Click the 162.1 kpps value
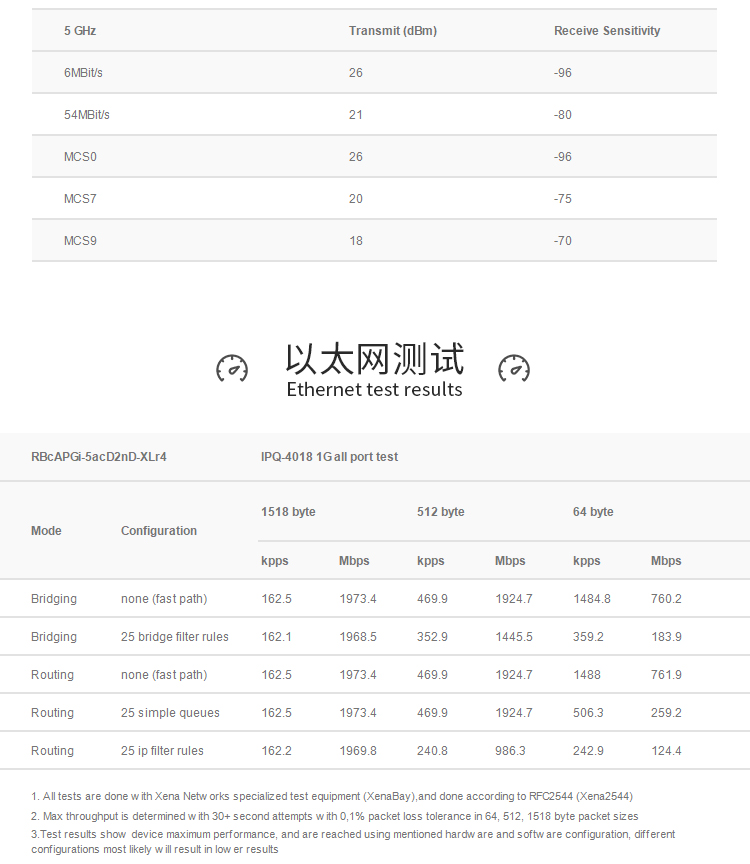The image size is (750, 864). pyautogui.click(x=276, y=637)
